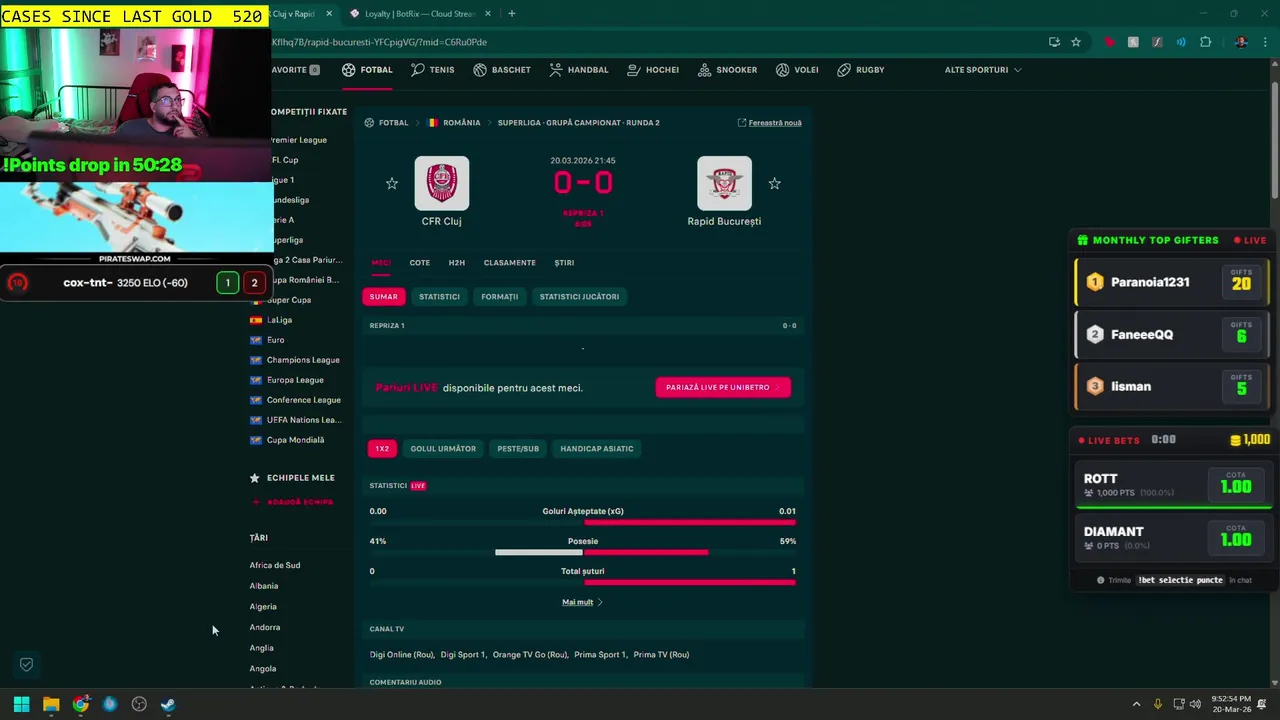Select the Handicap Asiatic odds filter

[597, 449]
